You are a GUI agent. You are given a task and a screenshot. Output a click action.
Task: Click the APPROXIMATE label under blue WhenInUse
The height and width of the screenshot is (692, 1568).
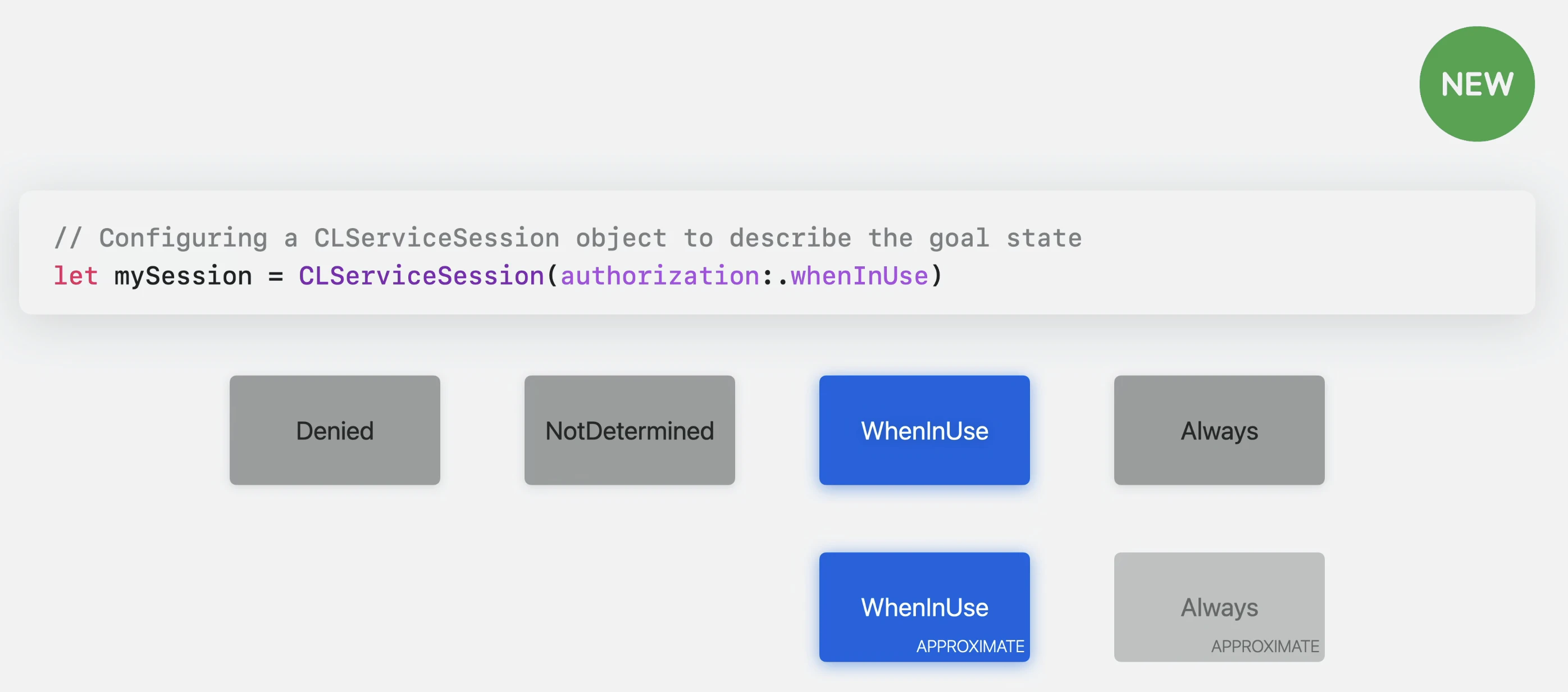[x=970, y=647]
